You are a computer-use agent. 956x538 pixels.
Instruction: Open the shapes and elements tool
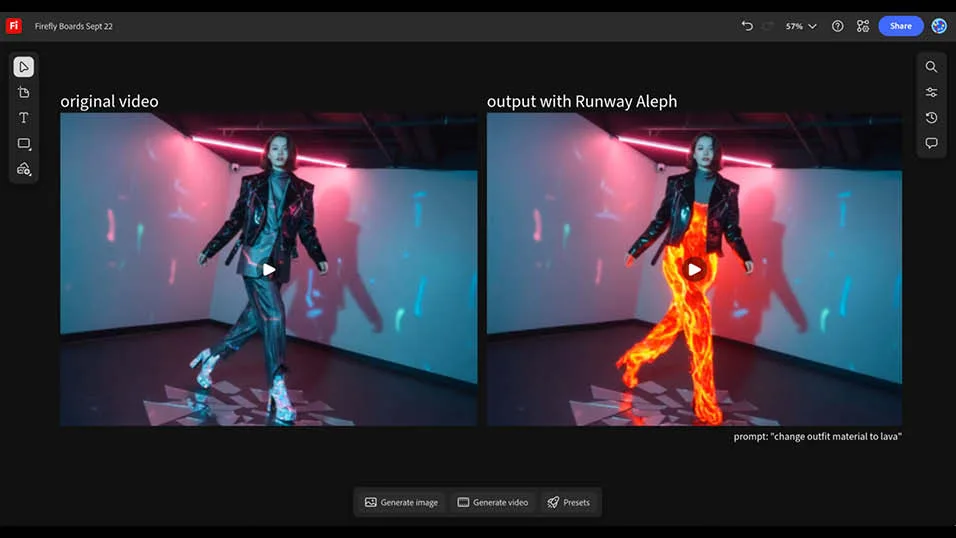coord(24,169)
